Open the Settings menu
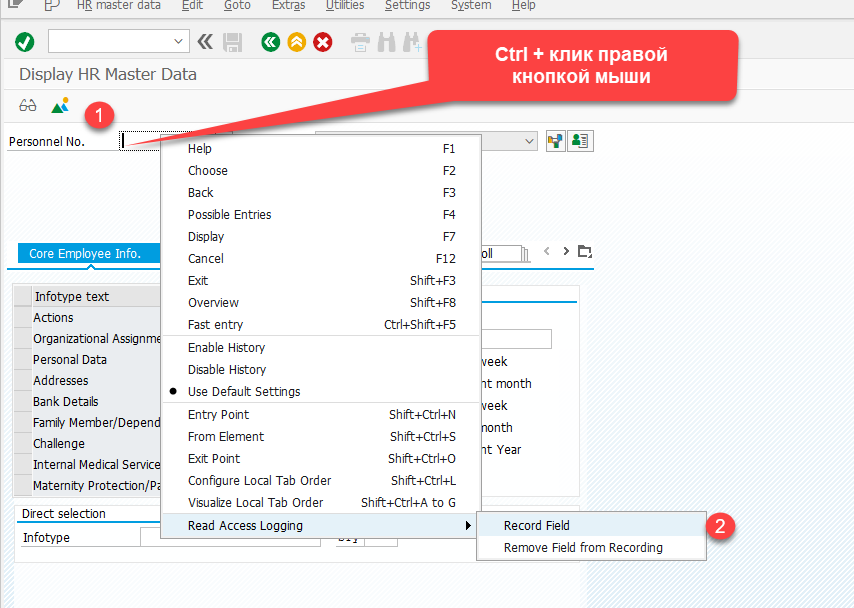The width and height of the screenshot is (854, 608). [x=407, y=5]
